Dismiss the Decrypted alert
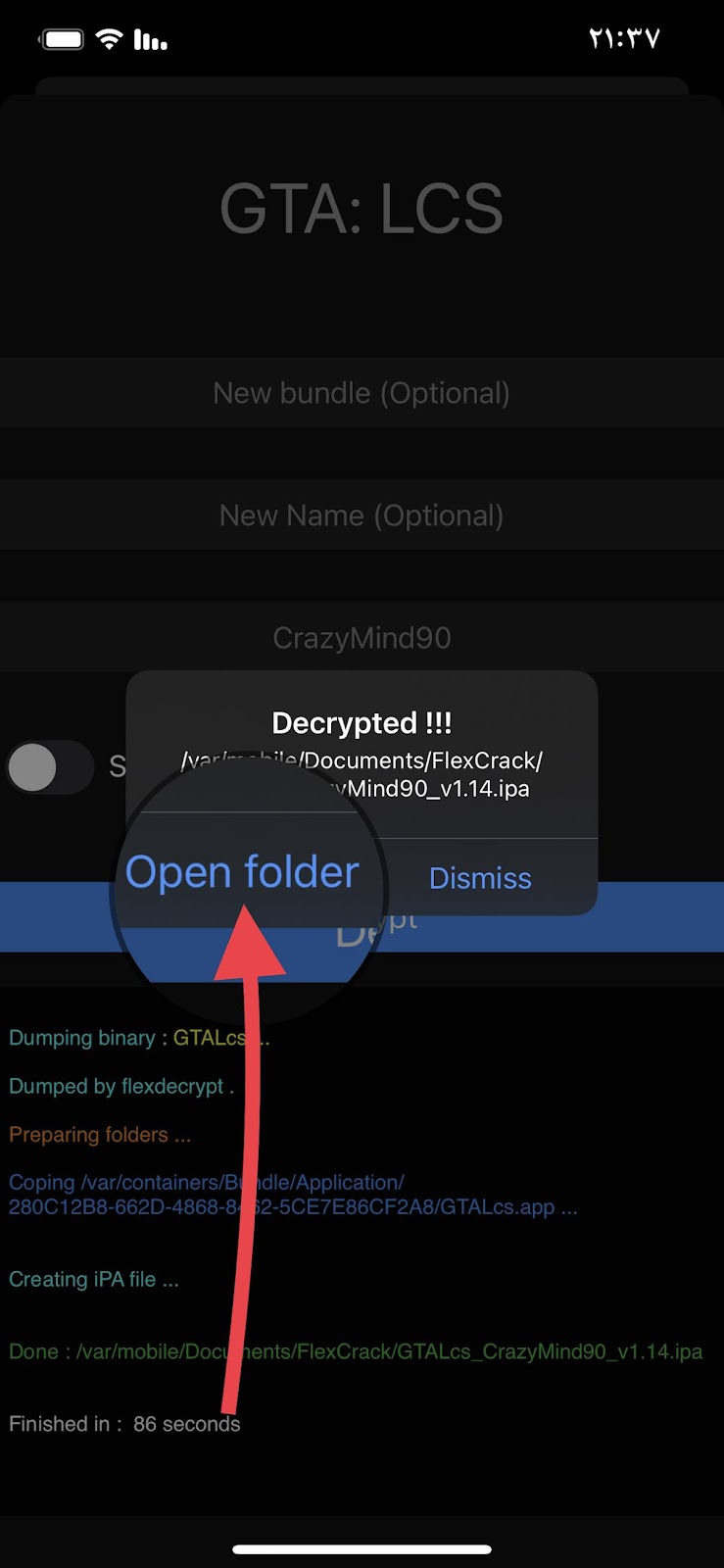The image size is (724, 1568). click(480, 878)
